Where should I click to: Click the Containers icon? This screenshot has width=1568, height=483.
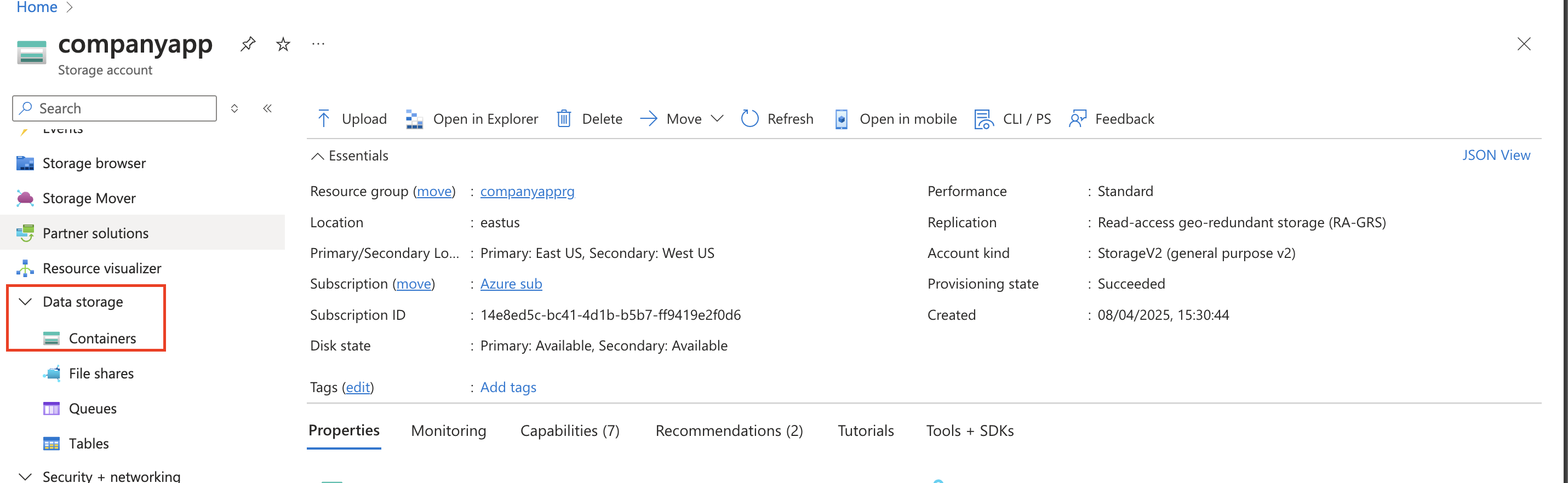pos(51,338)
